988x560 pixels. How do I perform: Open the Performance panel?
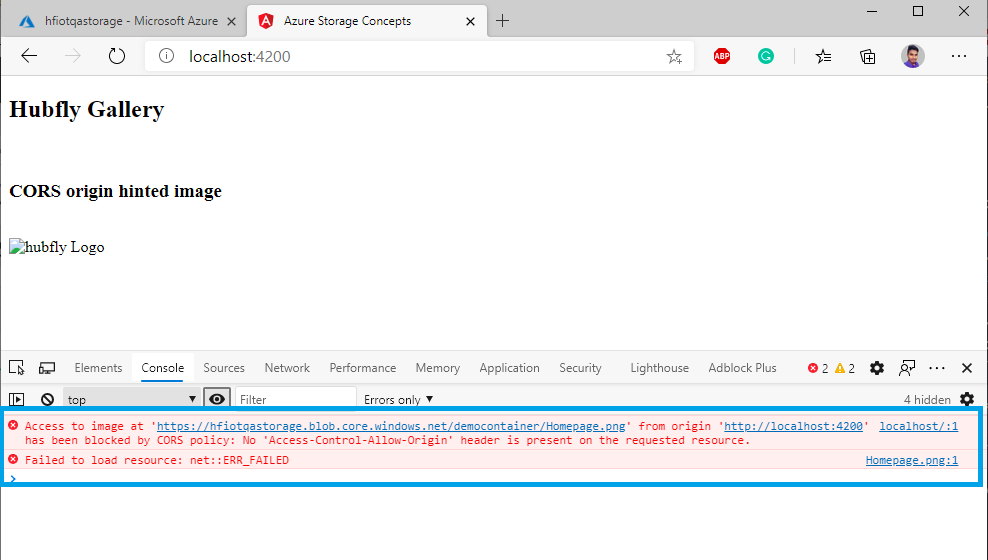363,368
